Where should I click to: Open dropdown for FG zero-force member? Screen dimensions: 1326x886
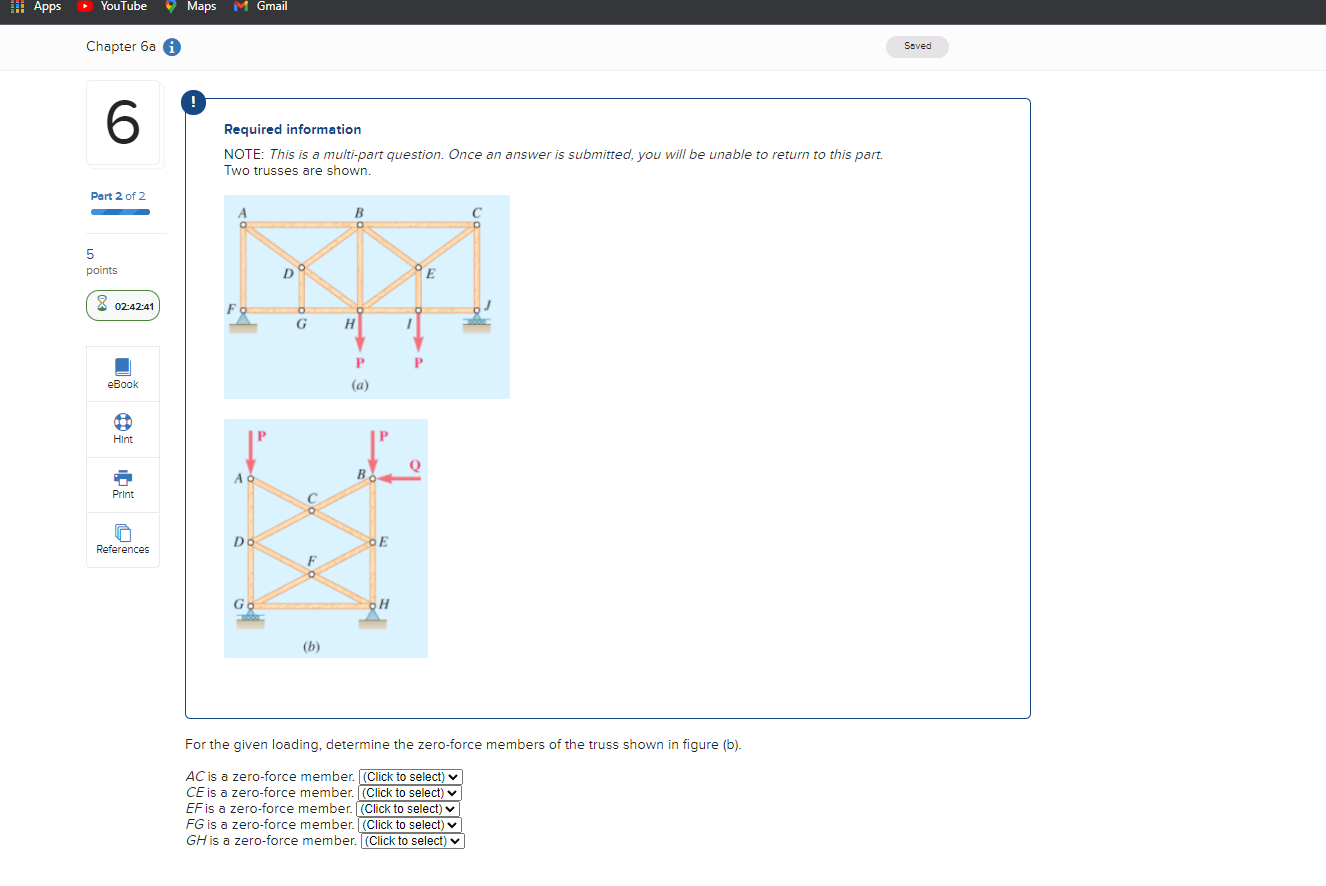[410, 825]
